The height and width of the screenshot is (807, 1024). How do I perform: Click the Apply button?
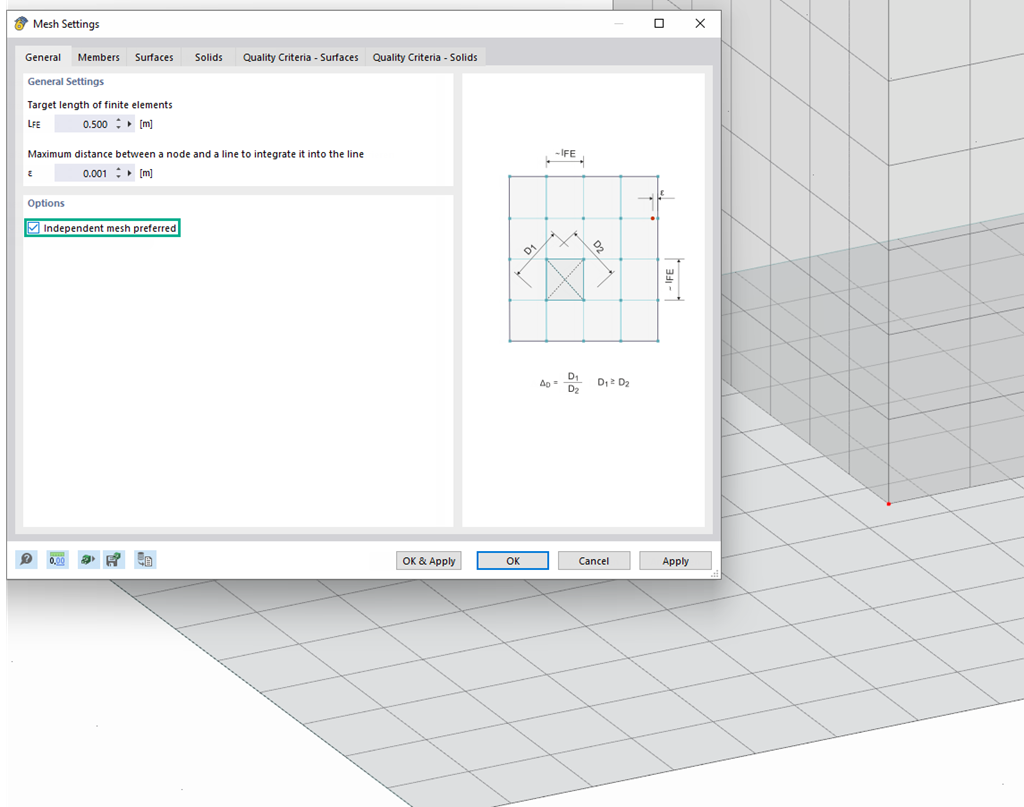click(x=675, y=561)
